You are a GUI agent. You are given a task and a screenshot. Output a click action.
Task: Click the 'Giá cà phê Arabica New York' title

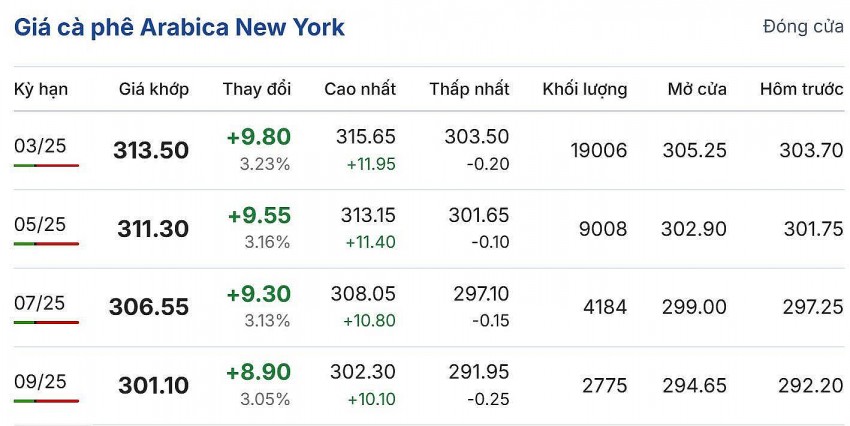click(x=179, y=27)
